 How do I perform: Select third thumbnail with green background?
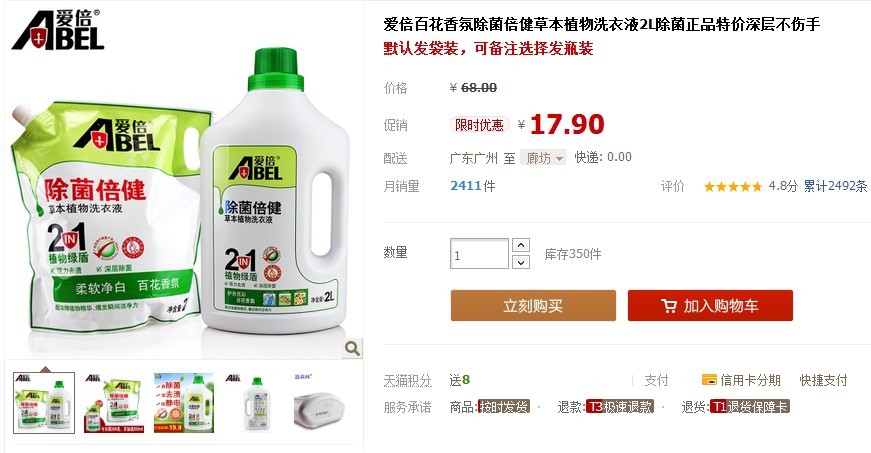[184, 403]
